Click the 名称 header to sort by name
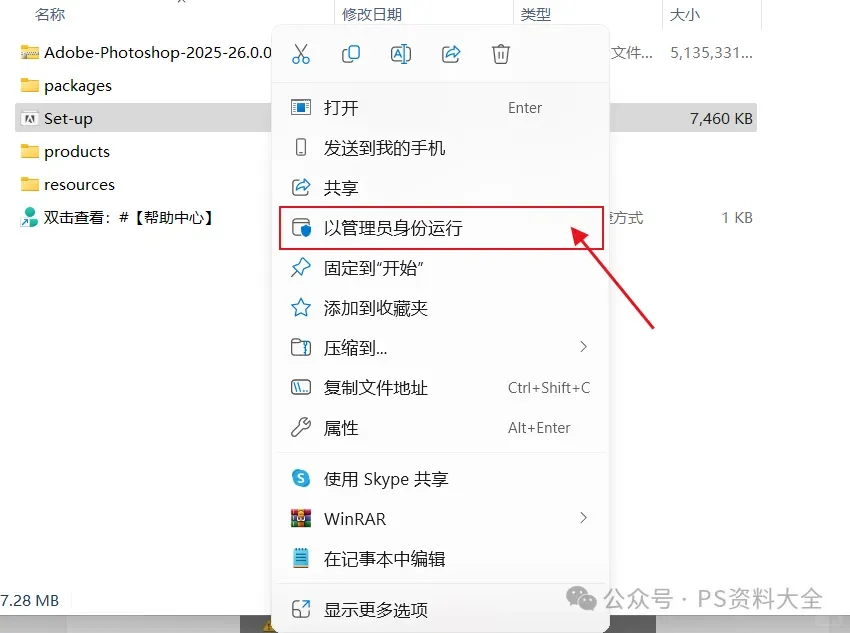Screen dimensions: 850x633 [x=50, y=14]
